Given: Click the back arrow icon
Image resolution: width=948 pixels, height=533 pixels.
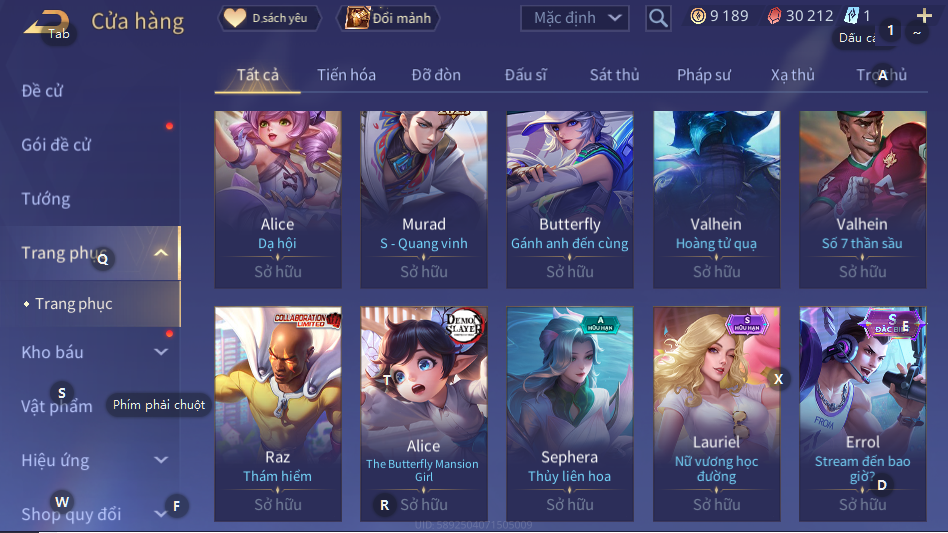Looking at the screenshot, I should (46, 22).
